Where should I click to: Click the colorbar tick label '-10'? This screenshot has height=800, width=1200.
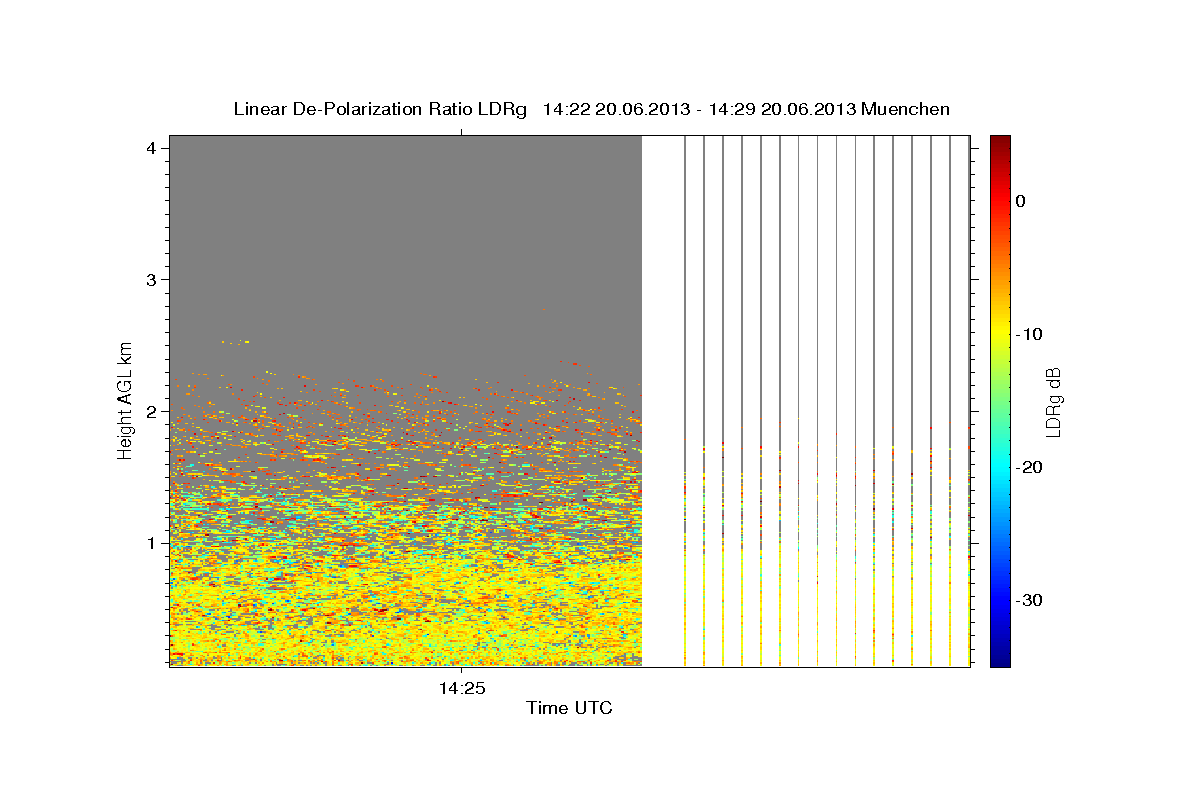[1029, 334]
